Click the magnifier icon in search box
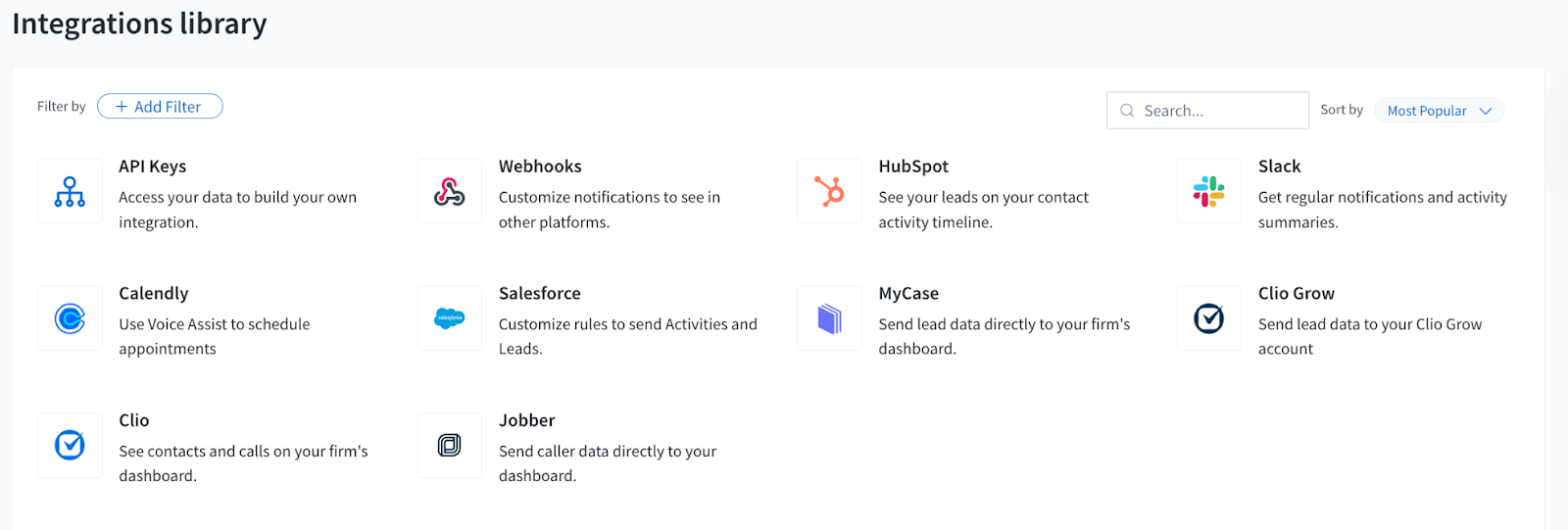Image resolution: width=1568 pixels, height=530 pixels. (1127, 111)
